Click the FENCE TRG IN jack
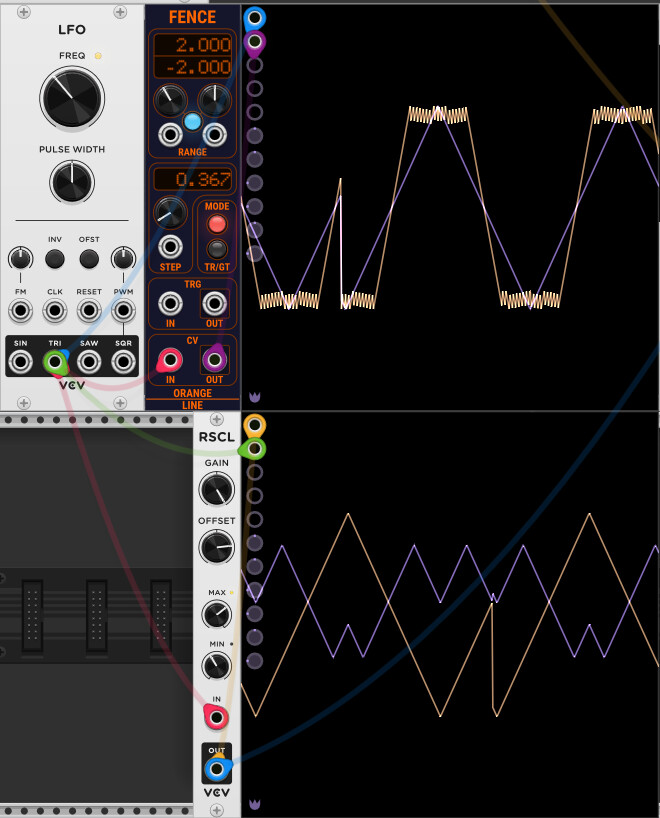 pos(171,304)
